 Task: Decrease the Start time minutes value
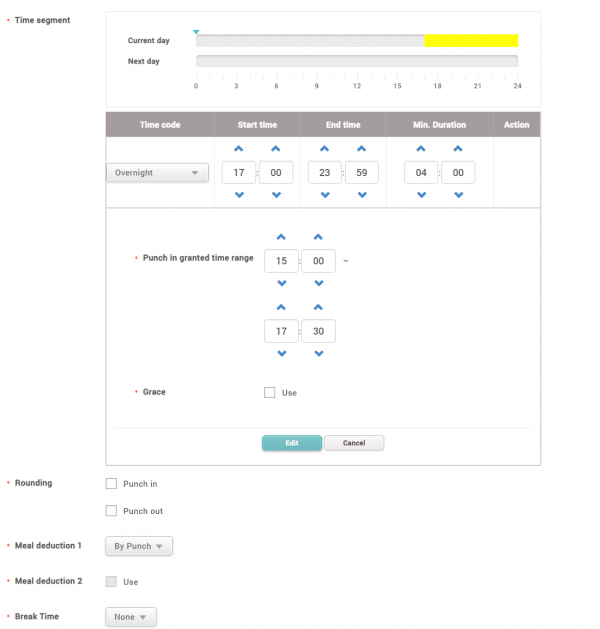click(275, 195)
